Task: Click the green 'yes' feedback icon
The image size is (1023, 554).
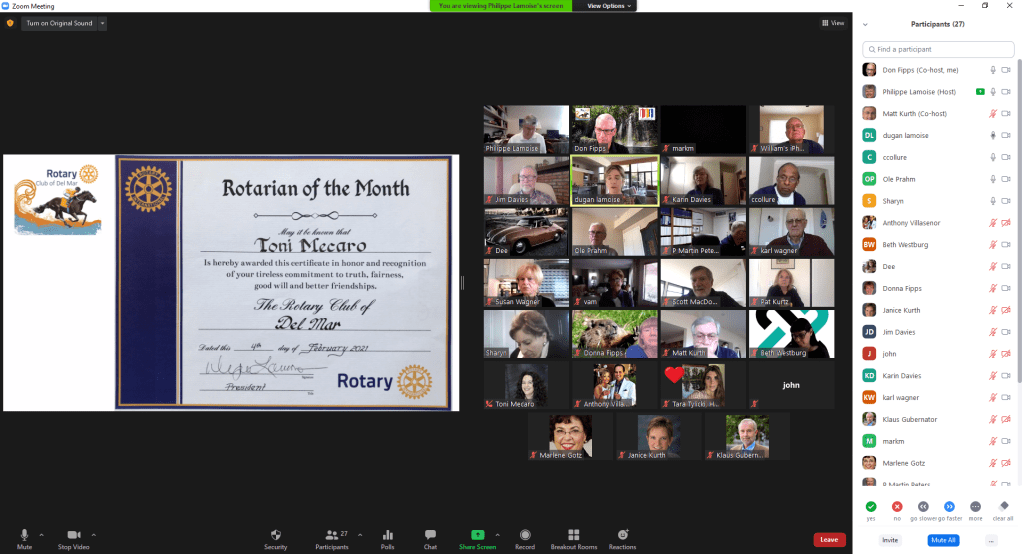Action: (x=871, y=507)
